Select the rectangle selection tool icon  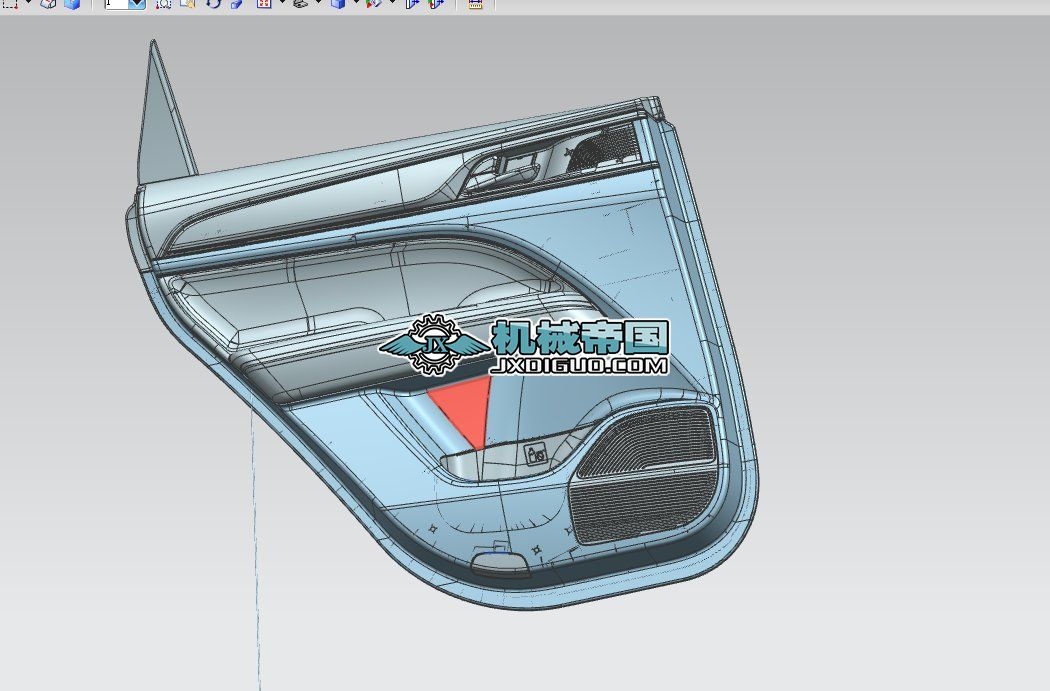tap(9, 3)
